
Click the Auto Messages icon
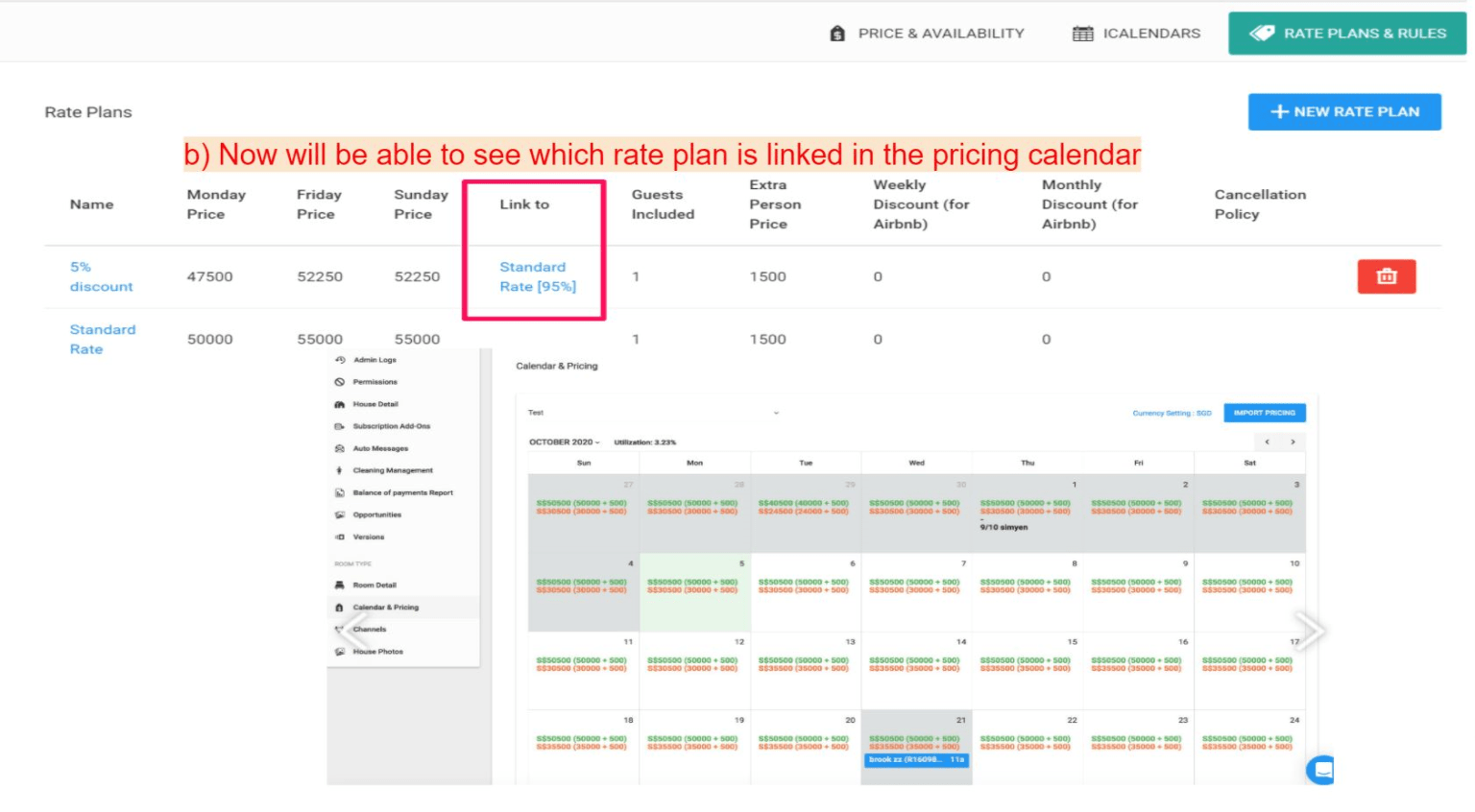(x=340, y=448)
